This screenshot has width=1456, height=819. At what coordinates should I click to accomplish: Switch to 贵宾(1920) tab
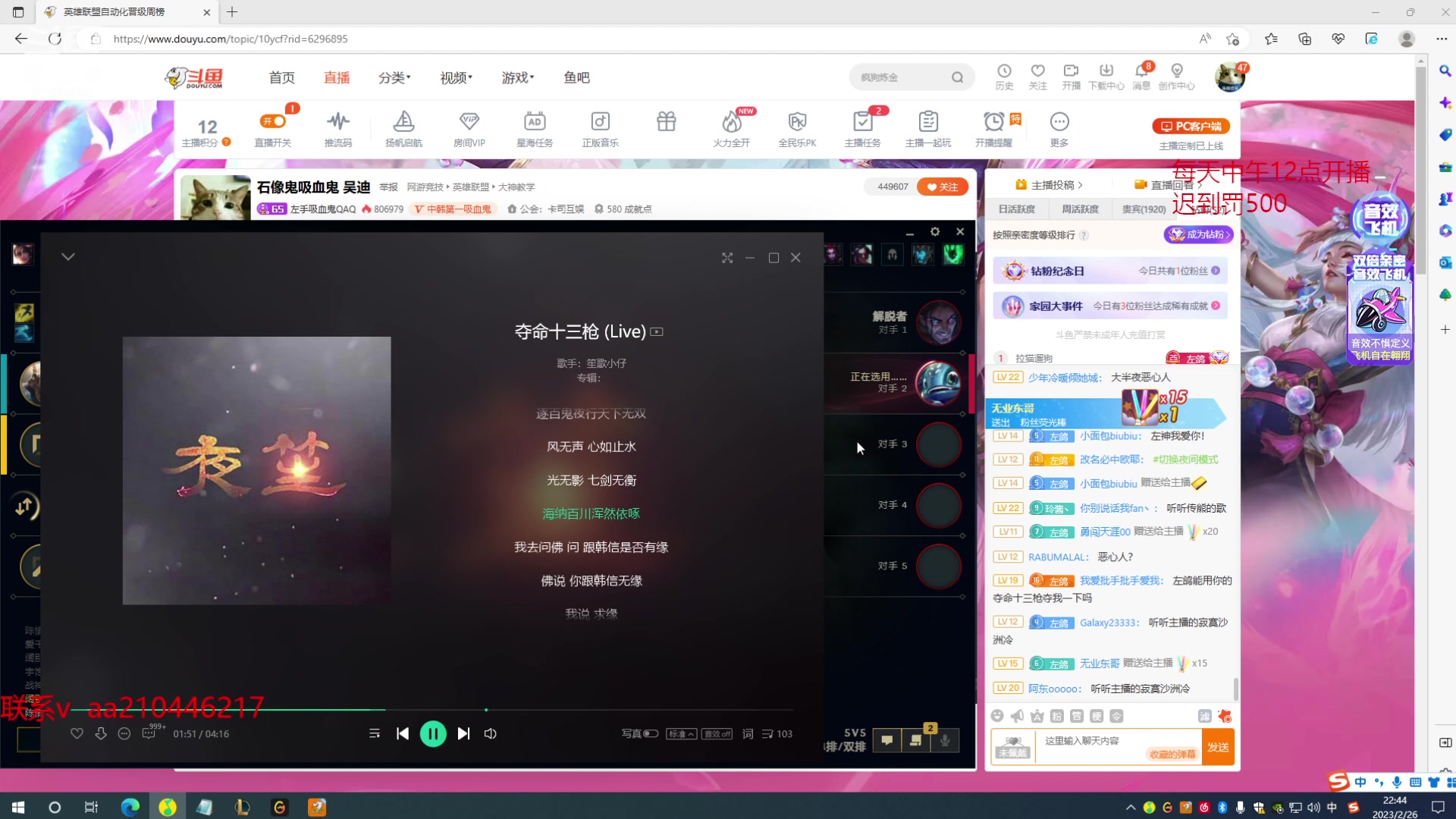coord(1144,209)
